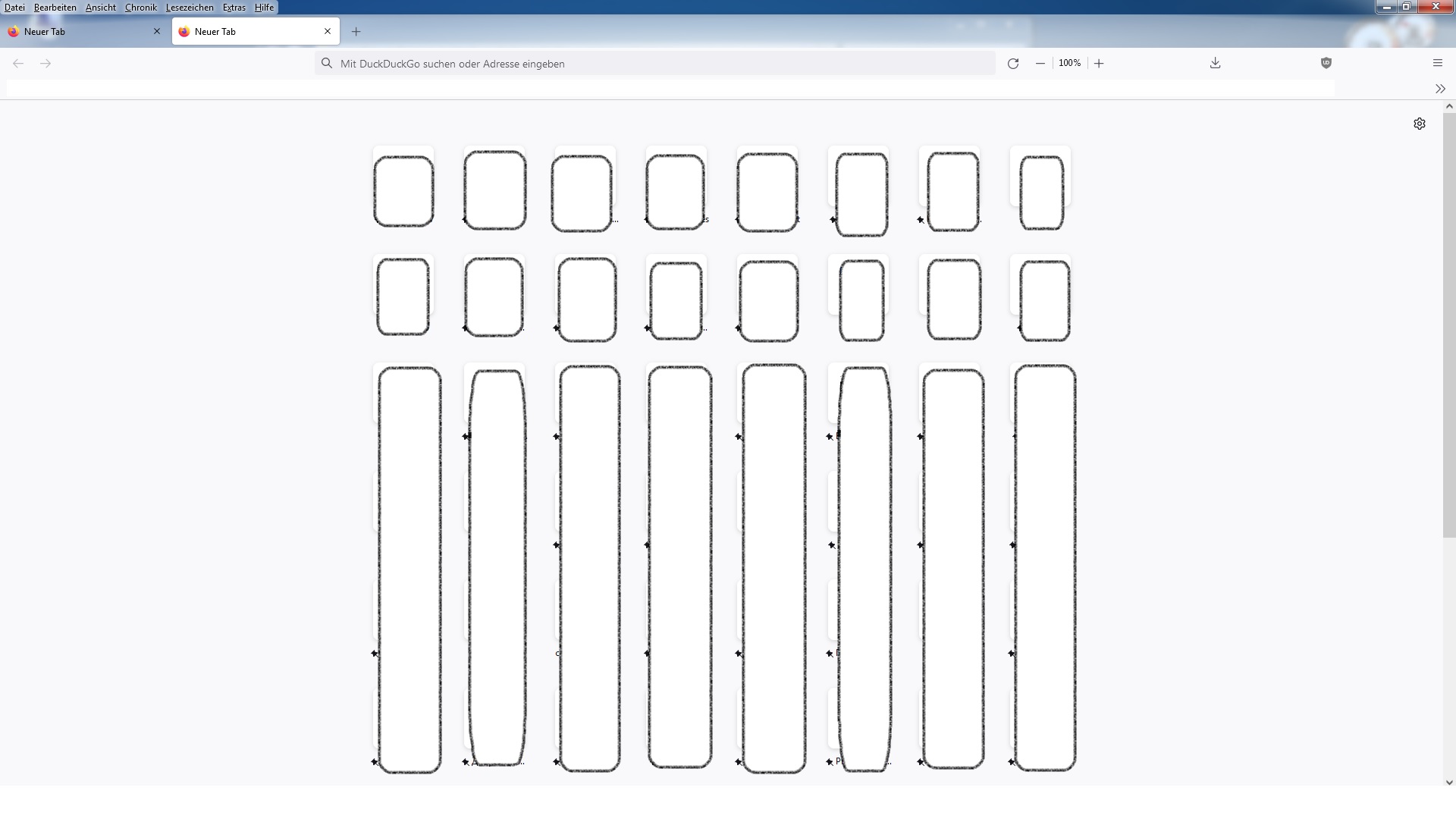Open the Lesezeichen menu
Viewport: 1456px width, 819px height.
(x=190, y=8)
